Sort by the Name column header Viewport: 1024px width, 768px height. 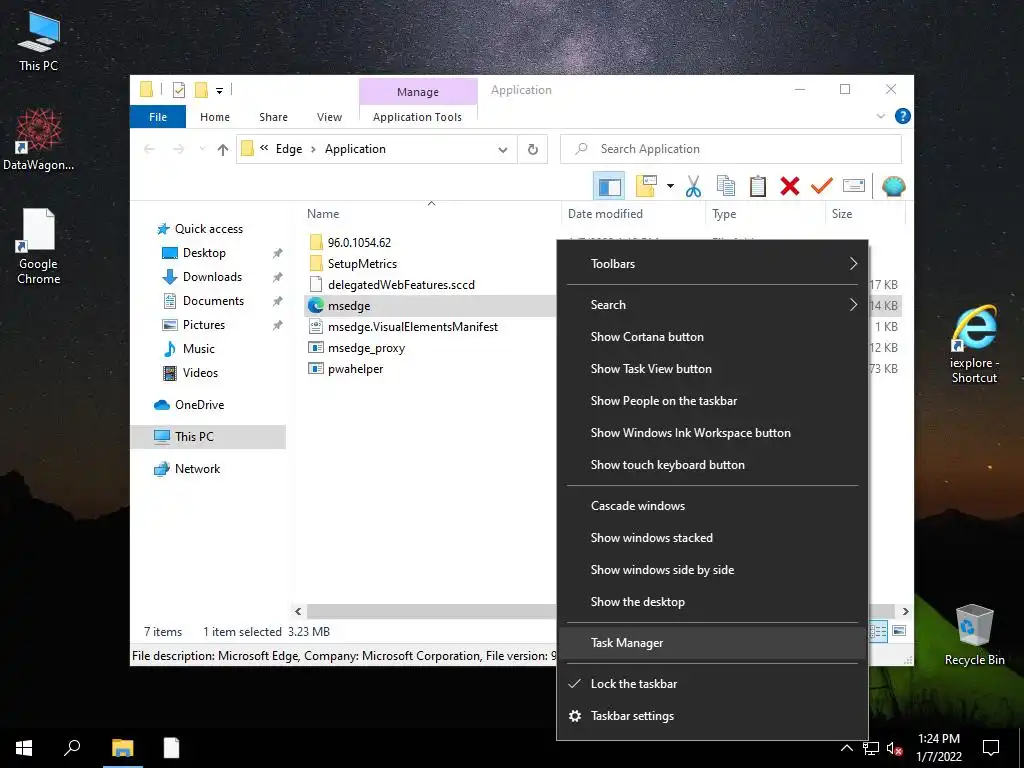[x=430, y=214]
